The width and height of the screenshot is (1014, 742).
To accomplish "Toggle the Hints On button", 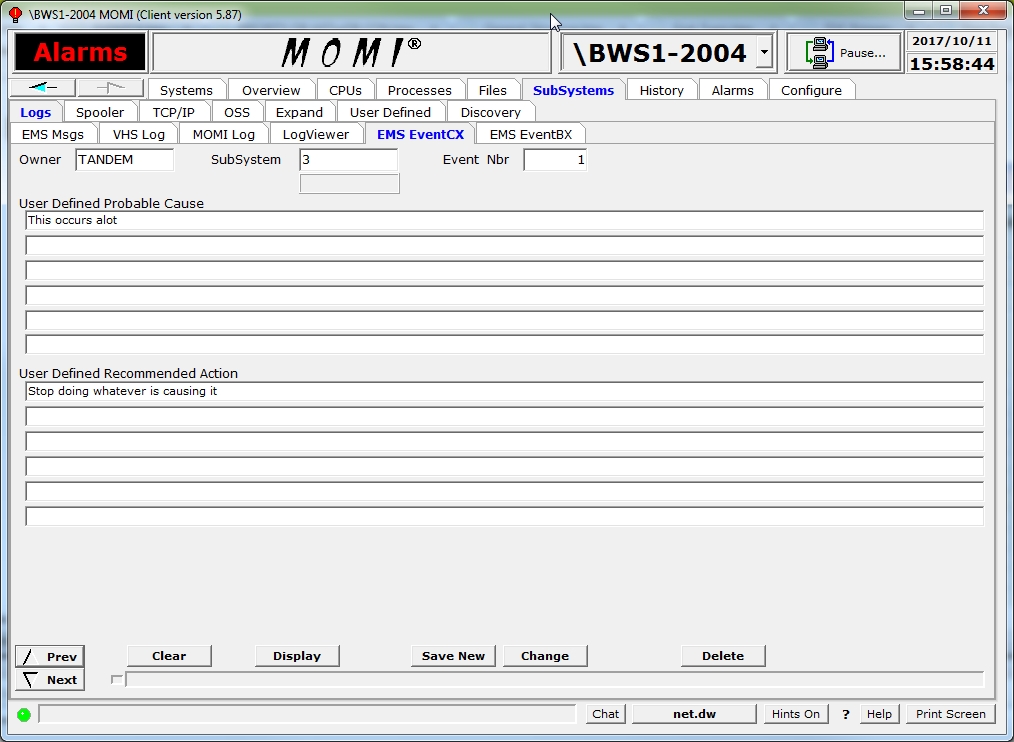I will pos(795,714).
